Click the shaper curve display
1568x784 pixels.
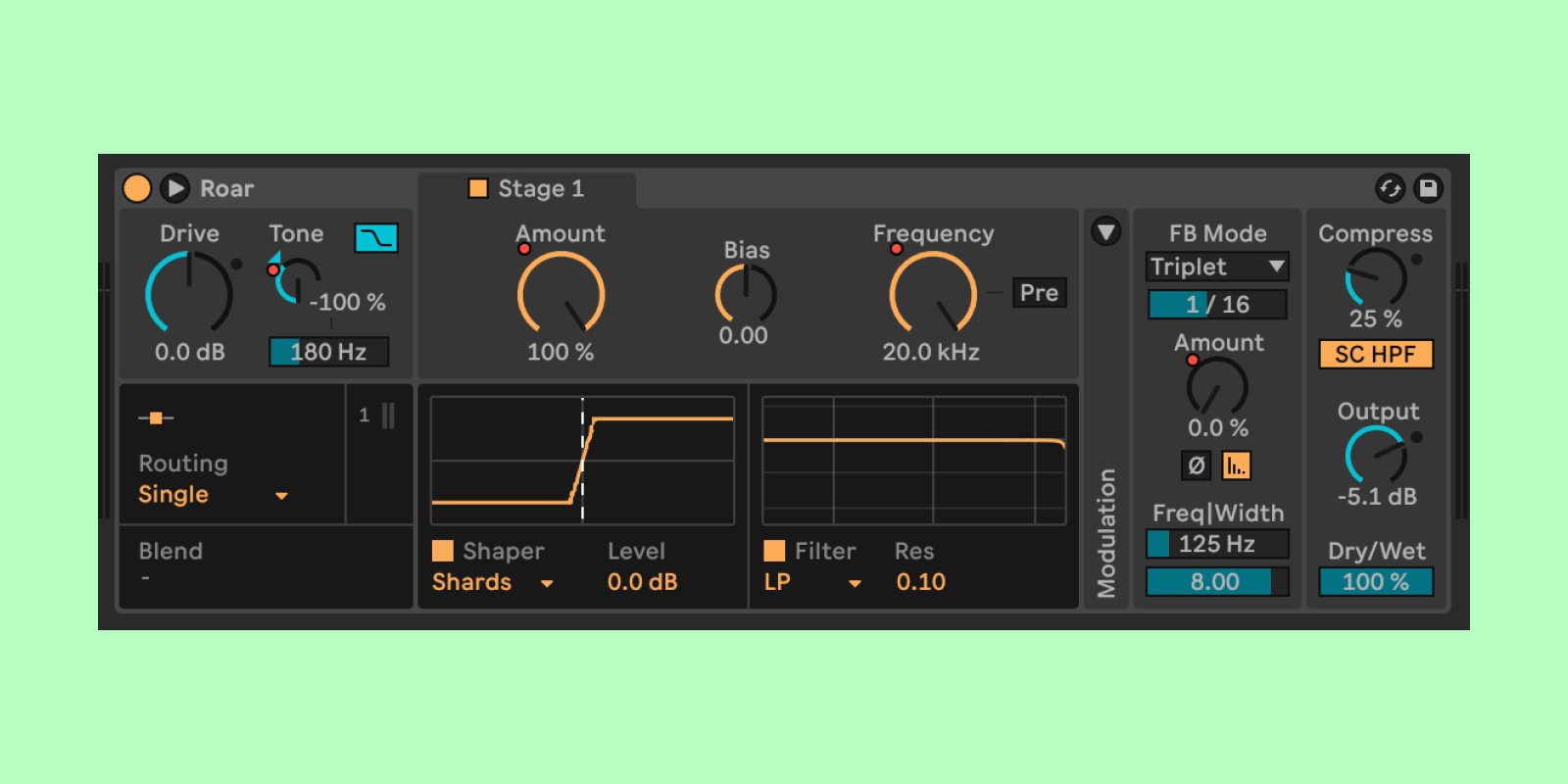coord(582,461)
